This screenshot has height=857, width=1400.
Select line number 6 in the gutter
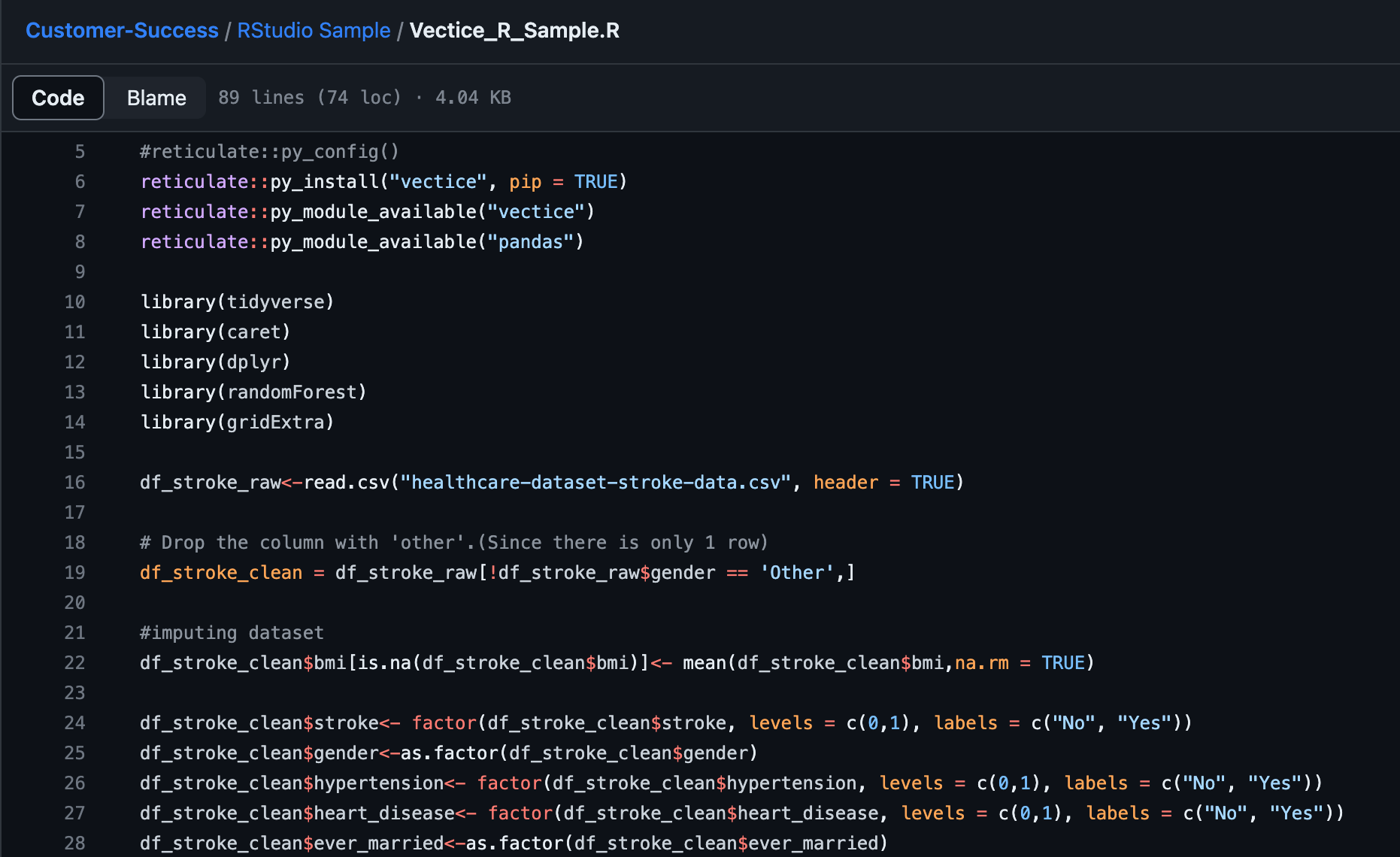point(80,182)
